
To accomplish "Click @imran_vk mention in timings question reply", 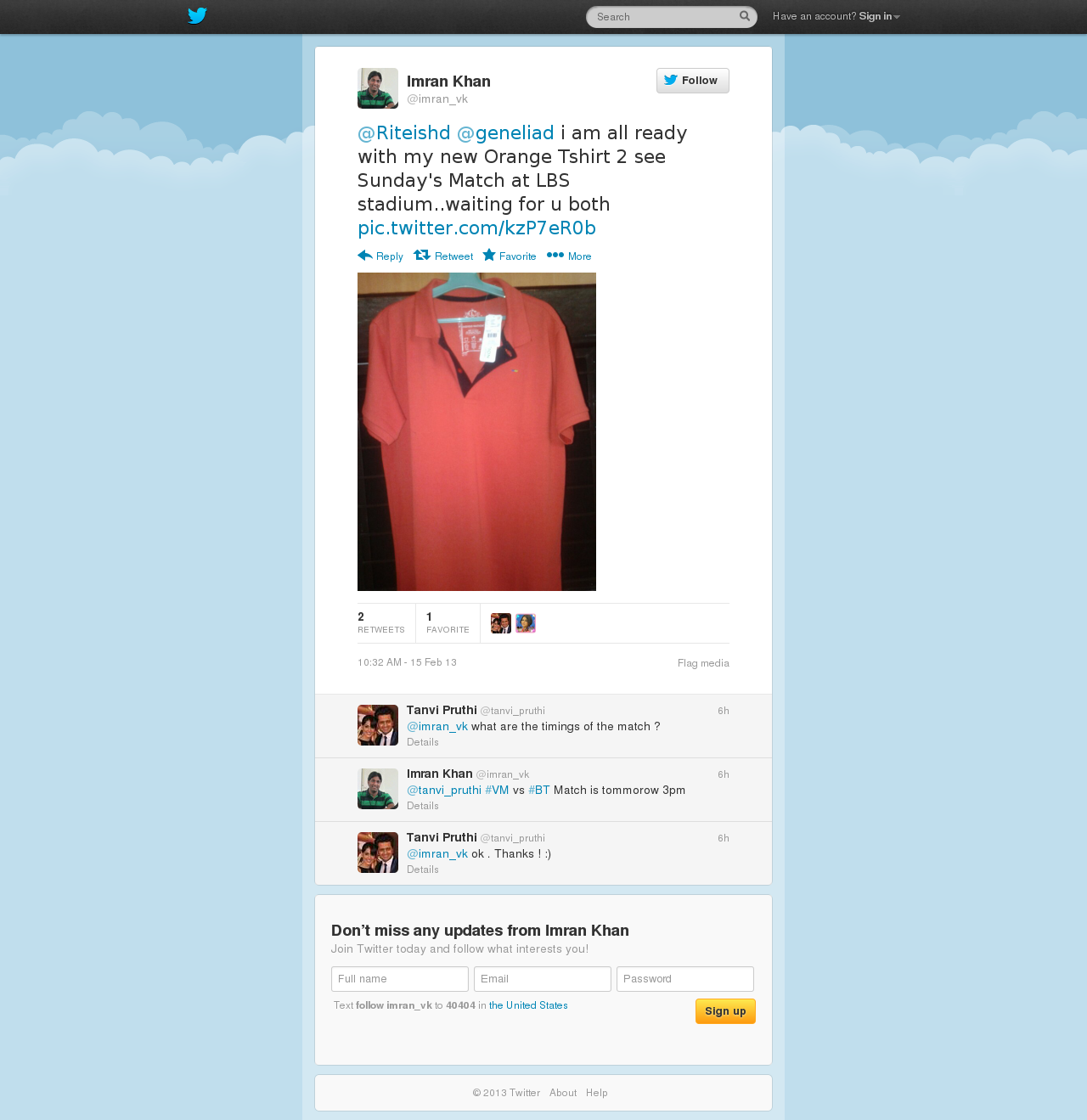I will (x=437, y=727).
